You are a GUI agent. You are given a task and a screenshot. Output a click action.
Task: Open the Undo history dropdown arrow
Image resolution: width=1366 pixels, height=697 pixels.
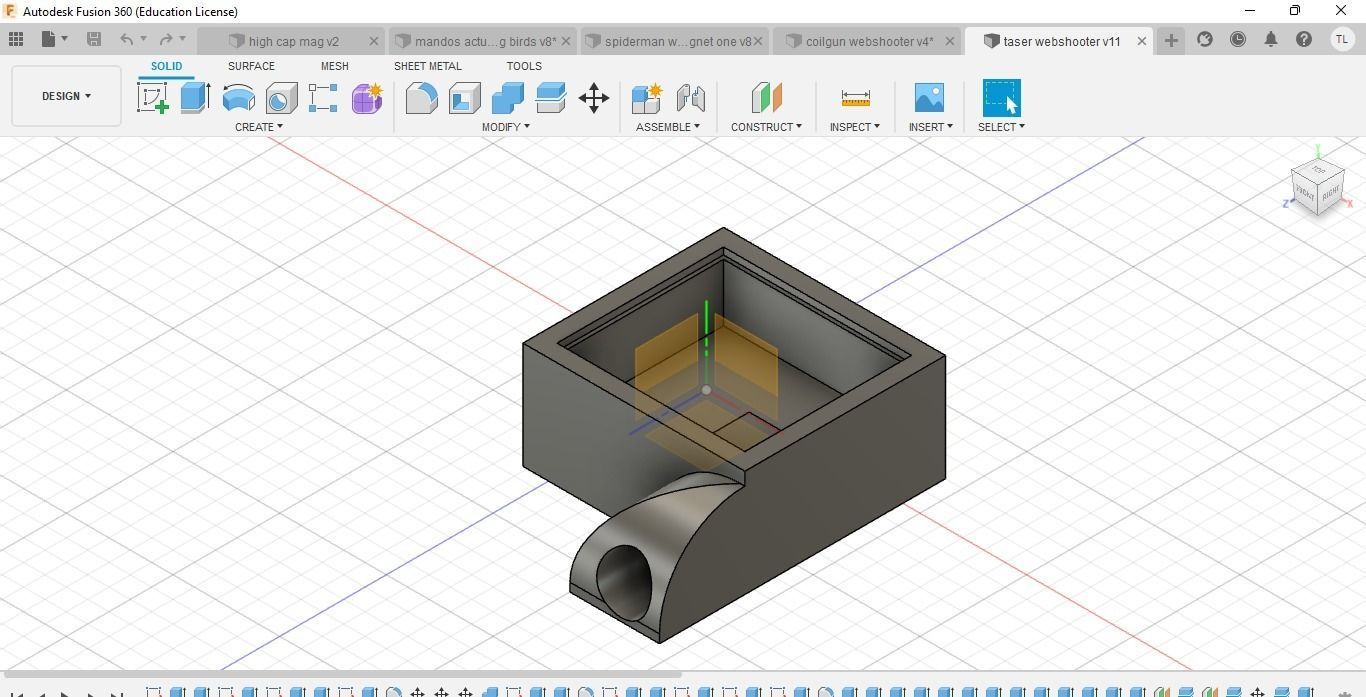(143, 39)
